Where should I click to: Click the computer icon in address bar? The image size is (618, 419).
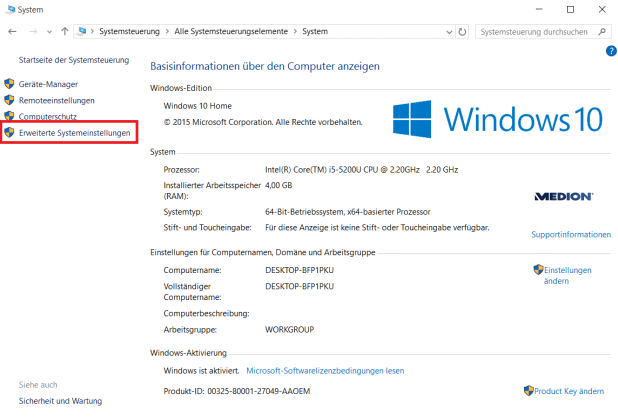pos(82,31)
